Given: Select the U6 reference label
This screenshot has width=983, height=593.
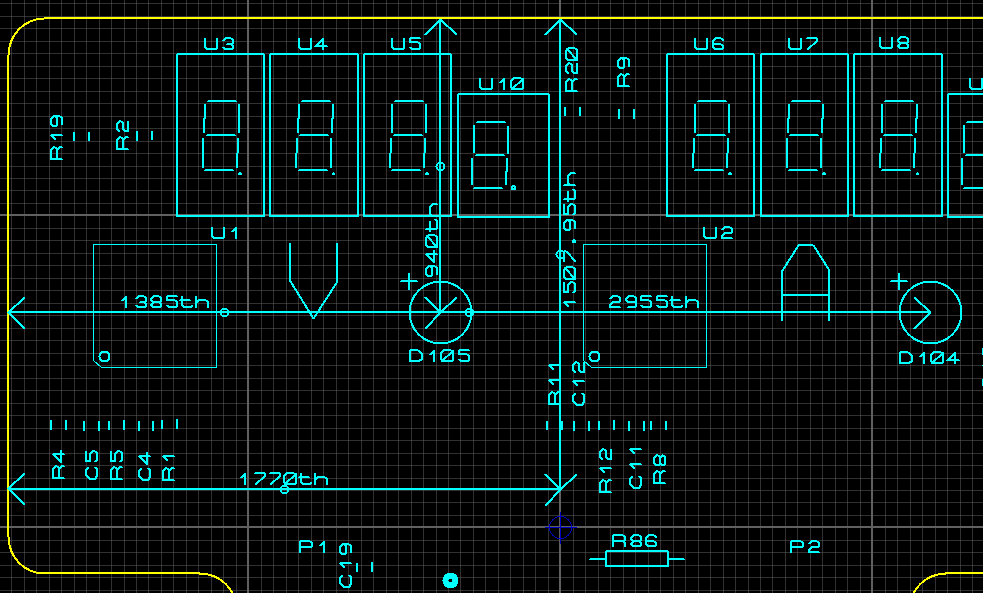Looking at the screenshot, I should [709, 44].
